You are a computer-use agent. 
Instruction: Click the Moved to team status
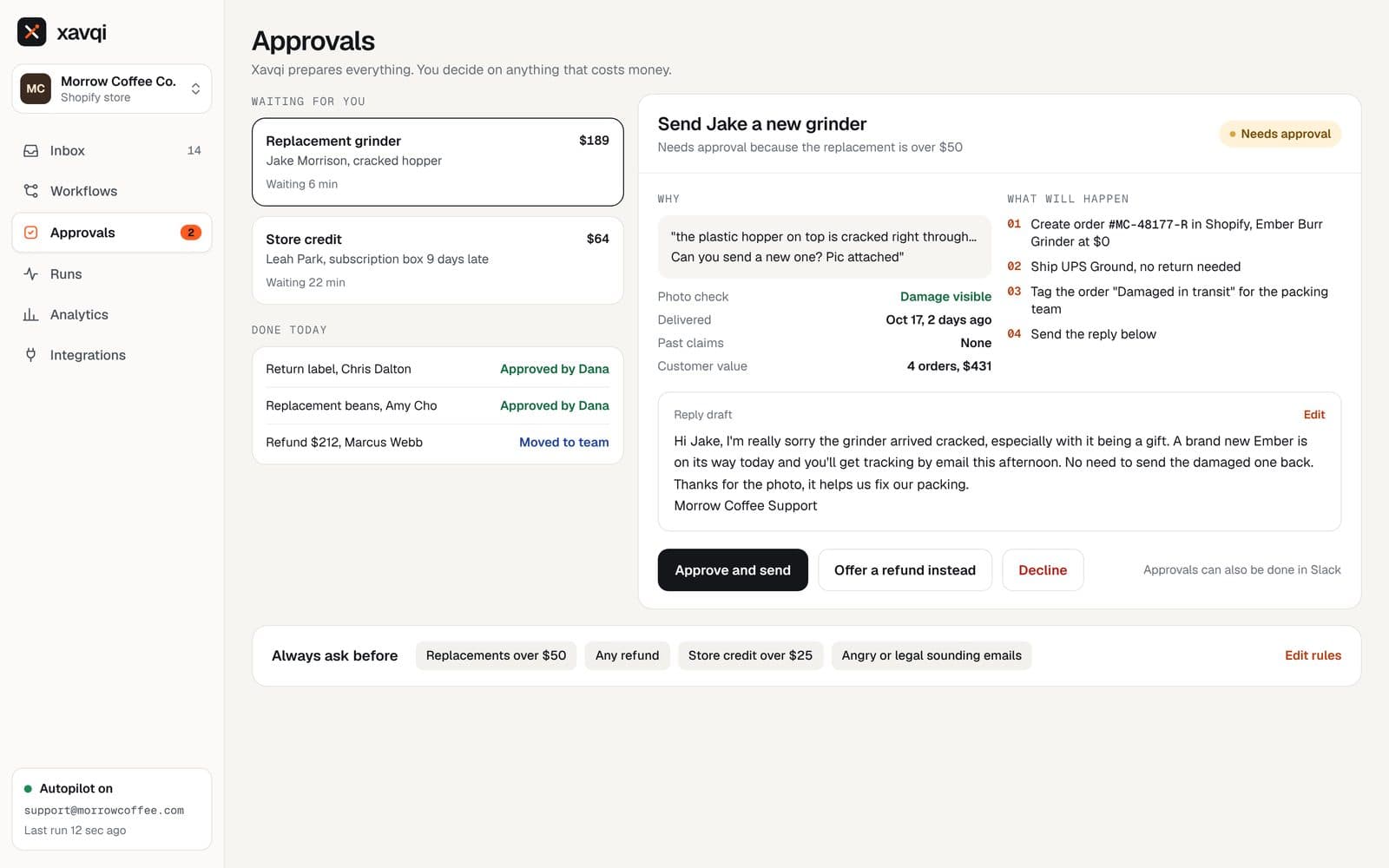pyautogui.click(x=564, y=443)
